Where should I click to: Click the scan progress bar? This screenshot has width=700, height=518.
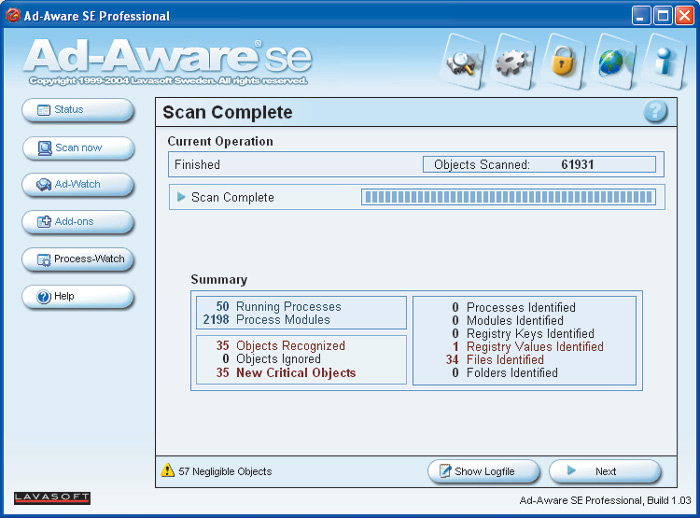(508, 197)
